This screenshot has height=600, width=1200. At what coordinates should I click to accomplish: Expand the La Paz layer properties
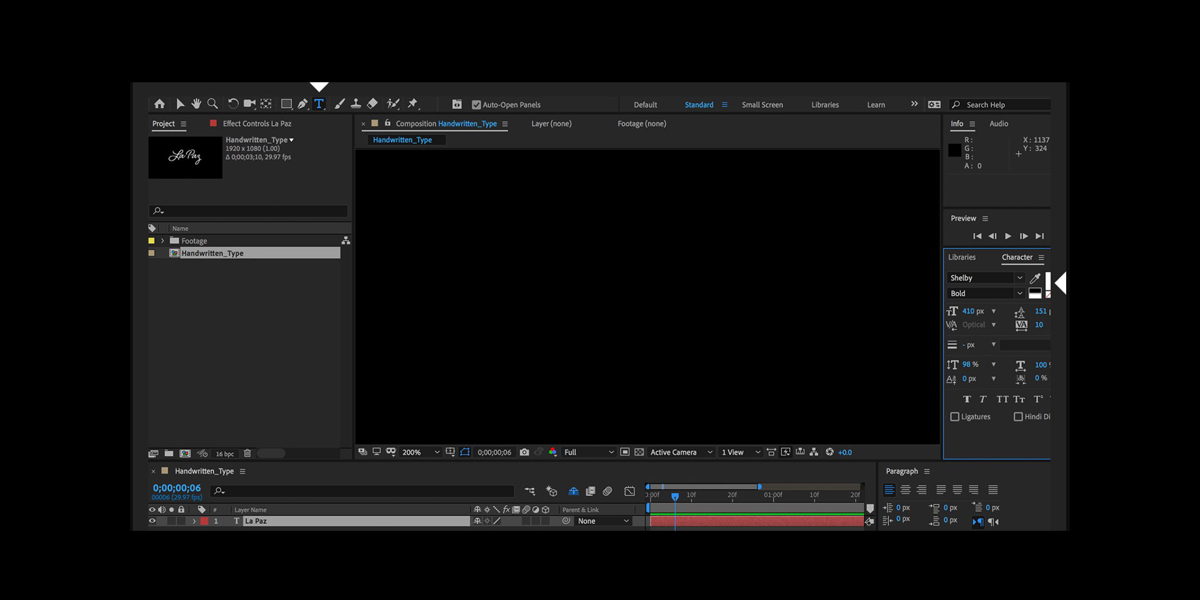tap(194, 521)
